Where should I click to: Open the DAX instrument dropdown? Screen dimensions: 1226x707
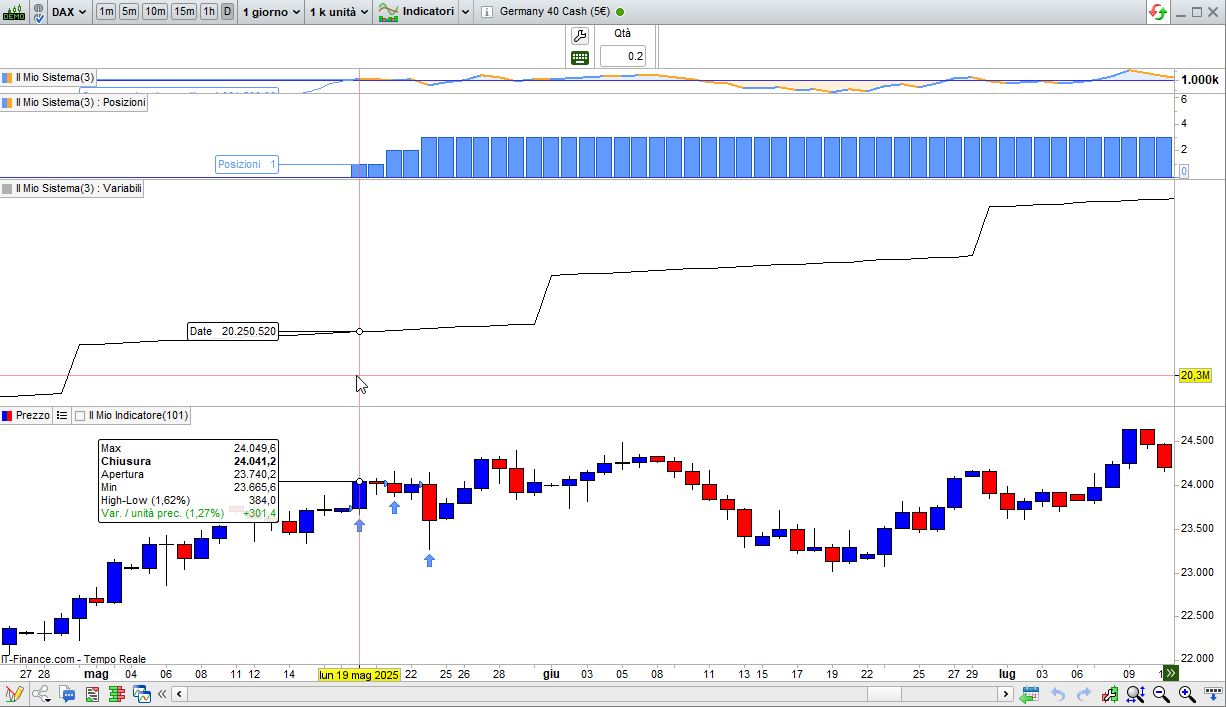pos(68,12)
